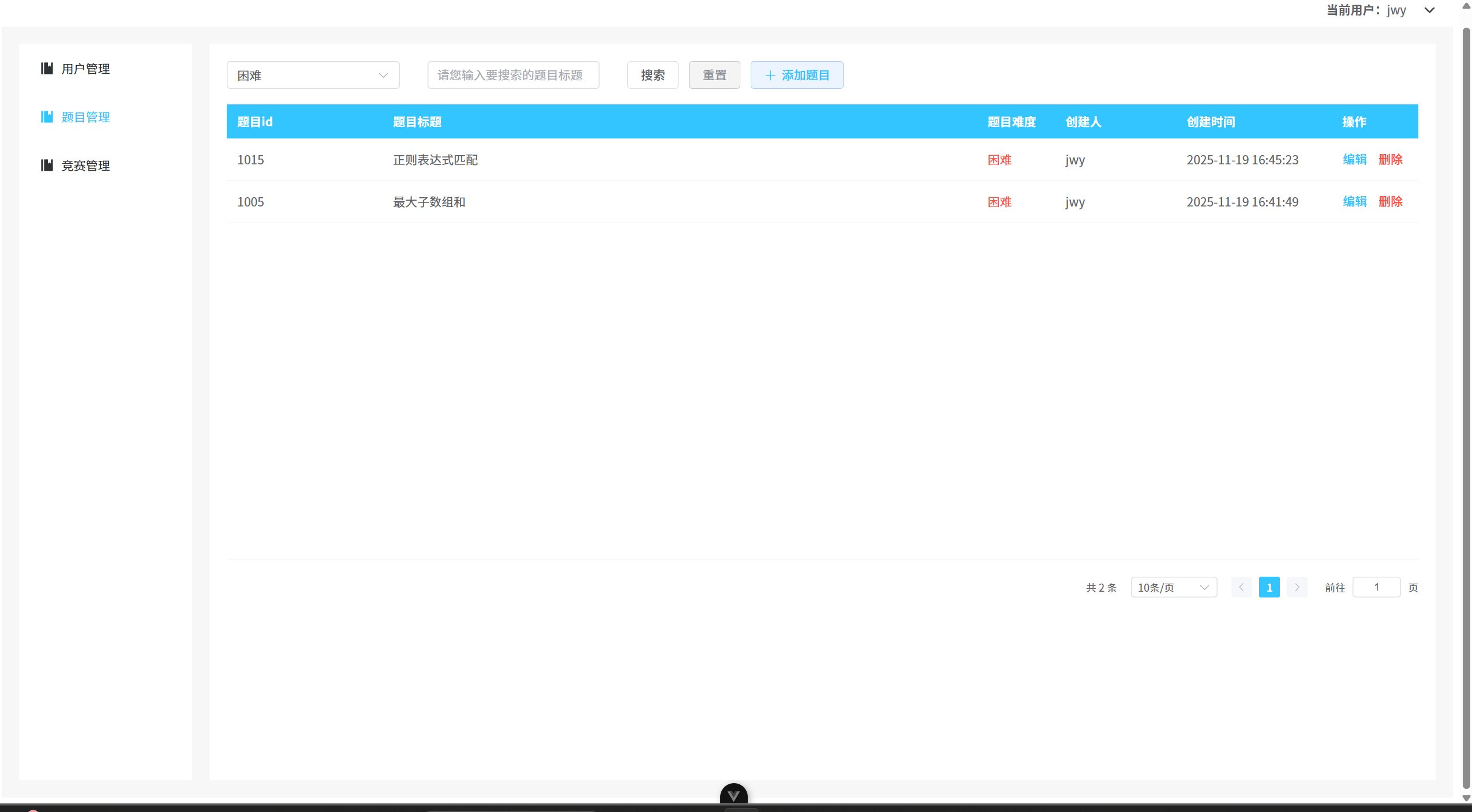Click the next page arrow in pagination

coord(1297,587)
